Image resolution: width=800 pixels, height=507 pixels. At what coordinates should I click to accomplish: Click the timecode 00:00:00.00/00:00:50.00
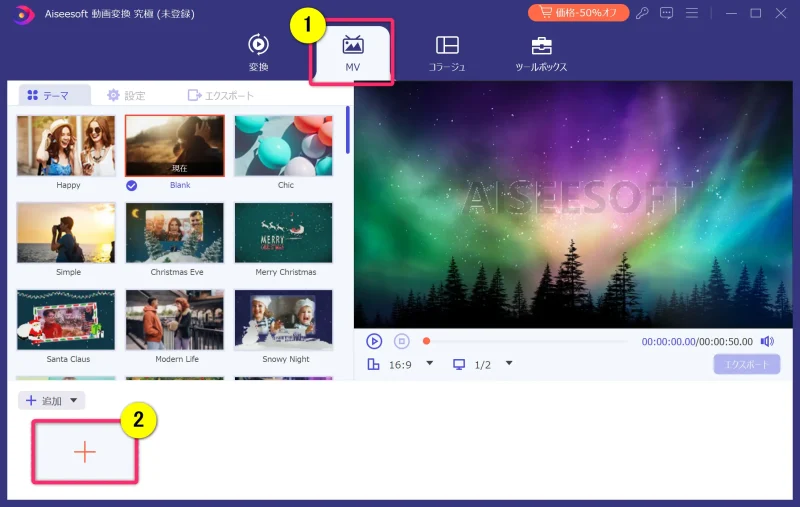697,342
